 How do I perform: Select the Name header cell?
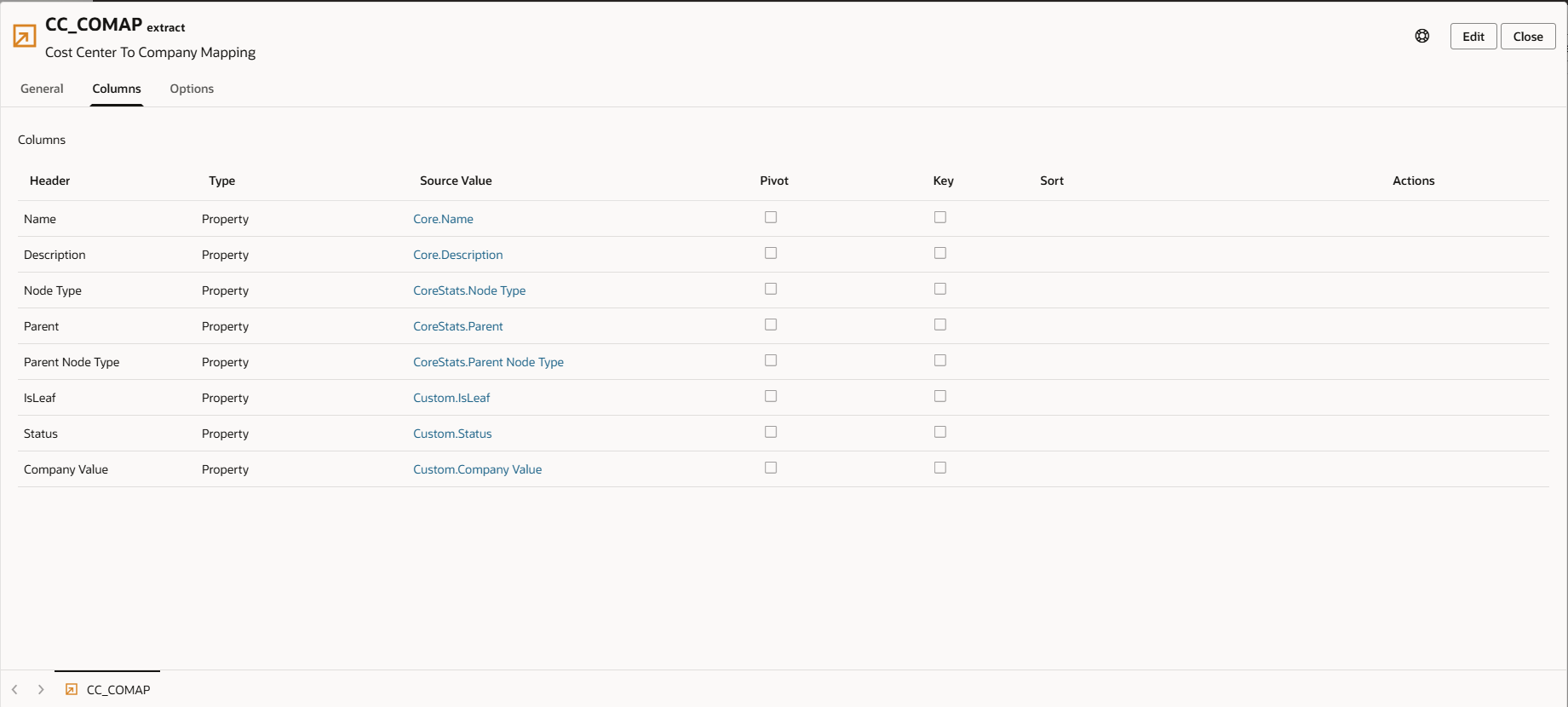(x=40, y=219)
